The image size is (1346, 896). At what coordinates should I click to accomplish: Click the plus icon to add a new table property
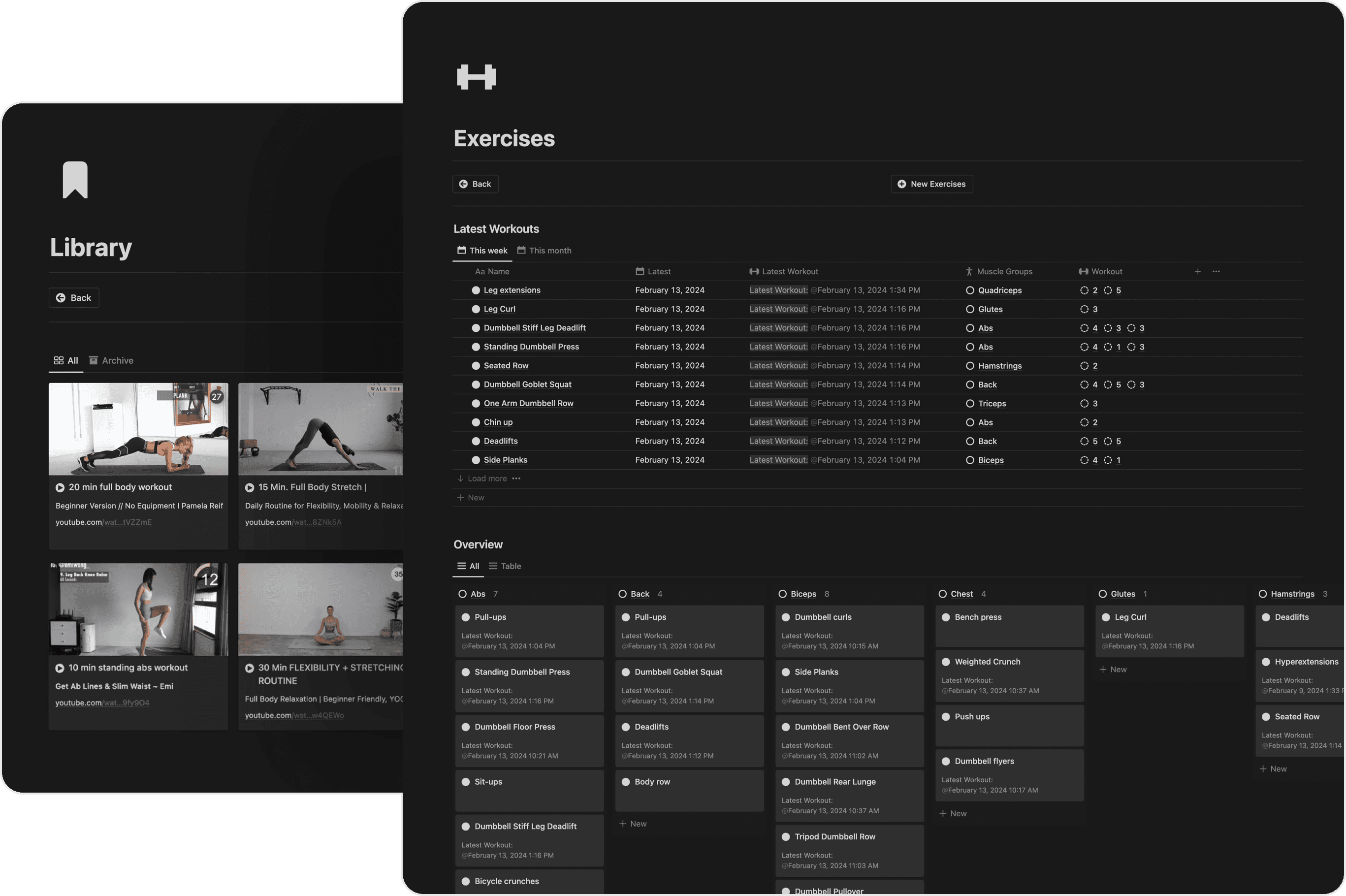(1198, 271)
